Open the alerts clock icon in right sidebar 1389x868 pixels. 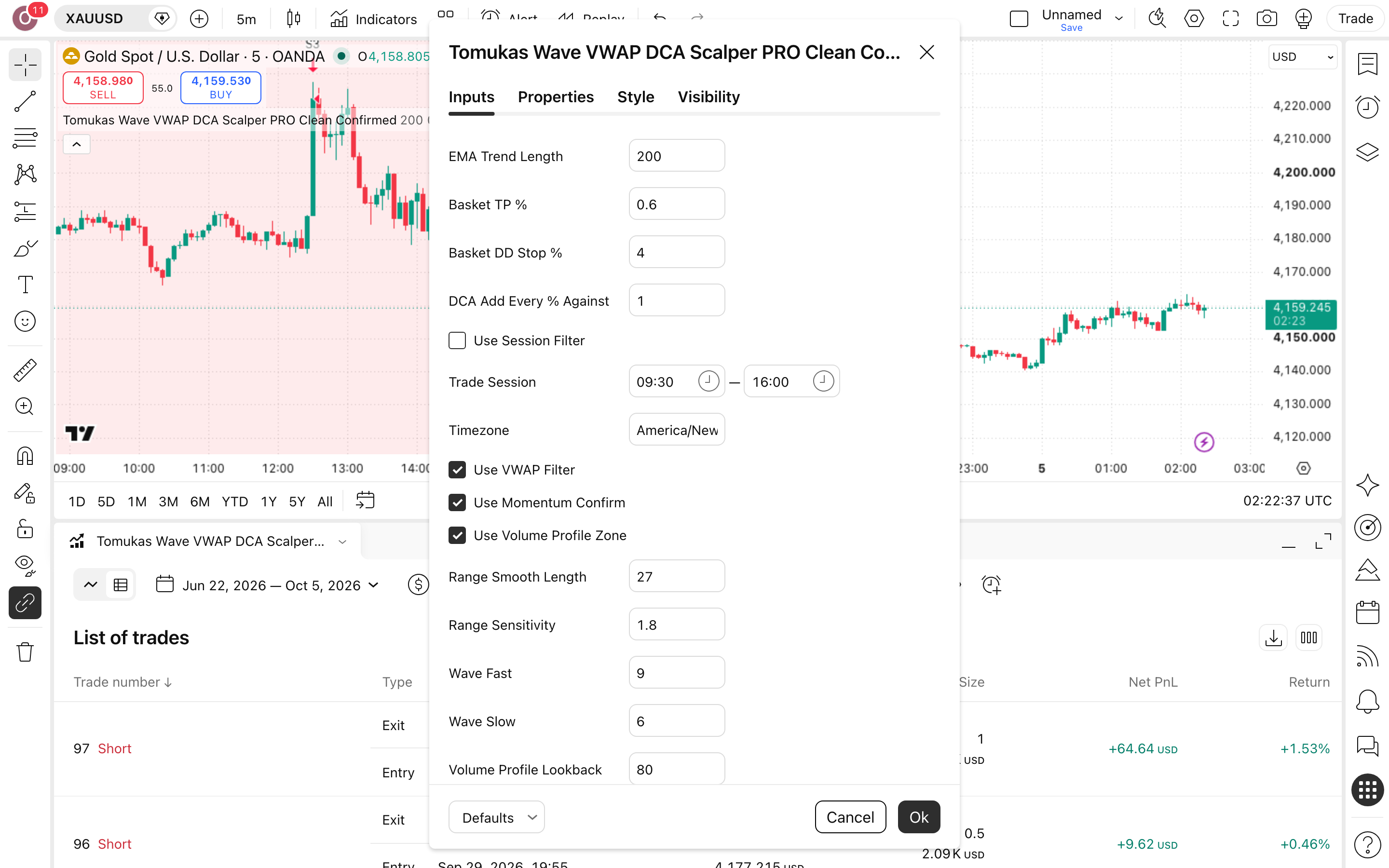click(x=1367, y=107)
